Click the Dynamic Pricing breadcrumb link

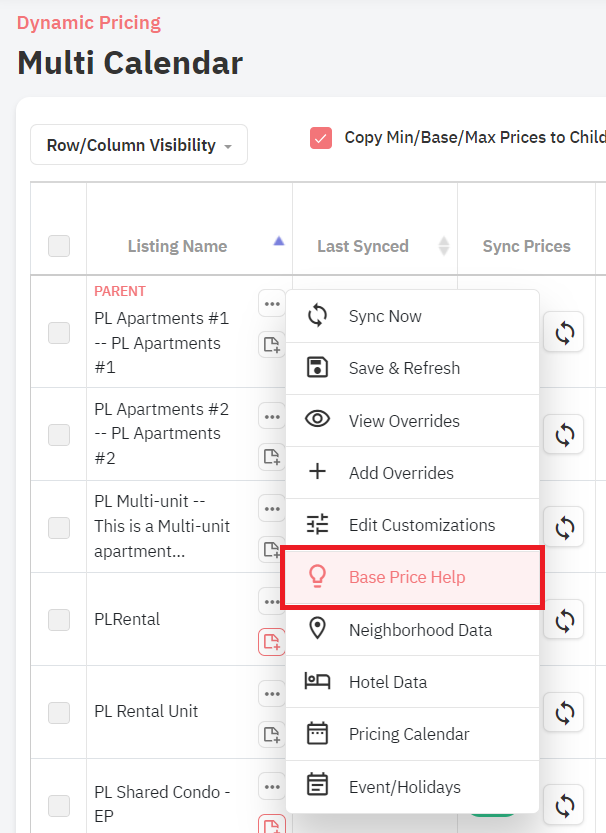(x=89, y=23)
